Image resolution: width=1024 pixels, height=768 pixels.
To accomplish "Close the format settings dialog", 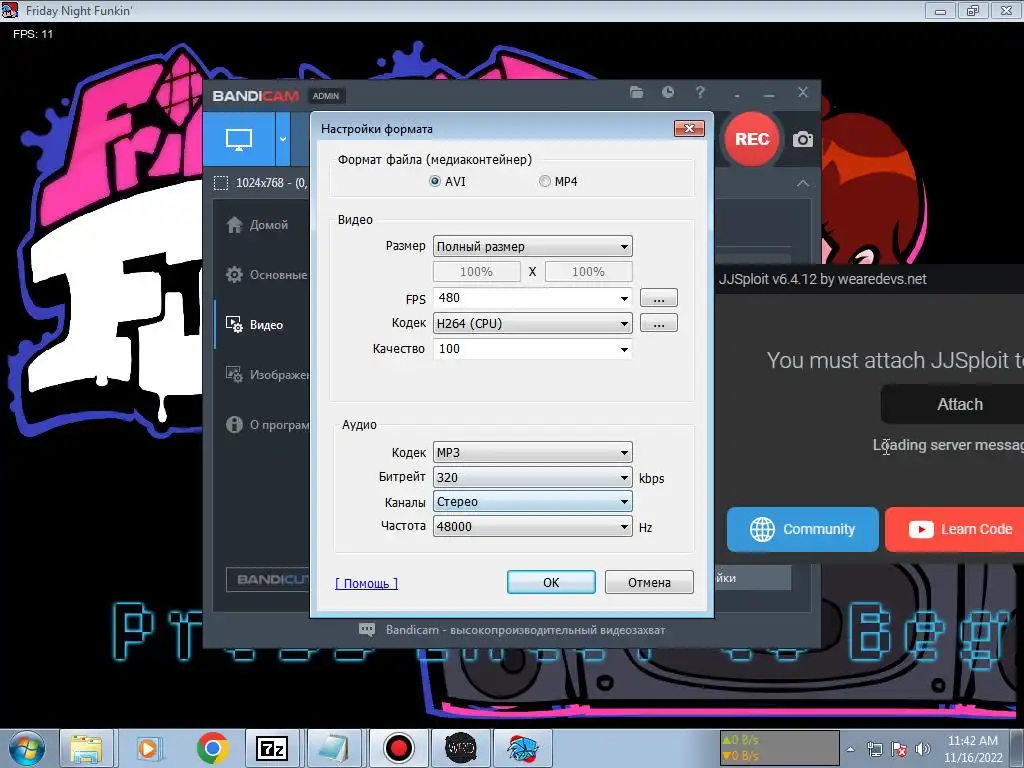I will pos(689,129).
